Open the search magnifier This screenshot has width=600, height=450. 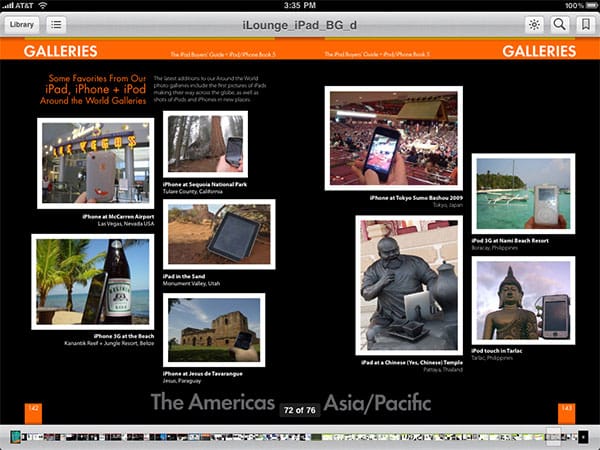coord(559,24)
